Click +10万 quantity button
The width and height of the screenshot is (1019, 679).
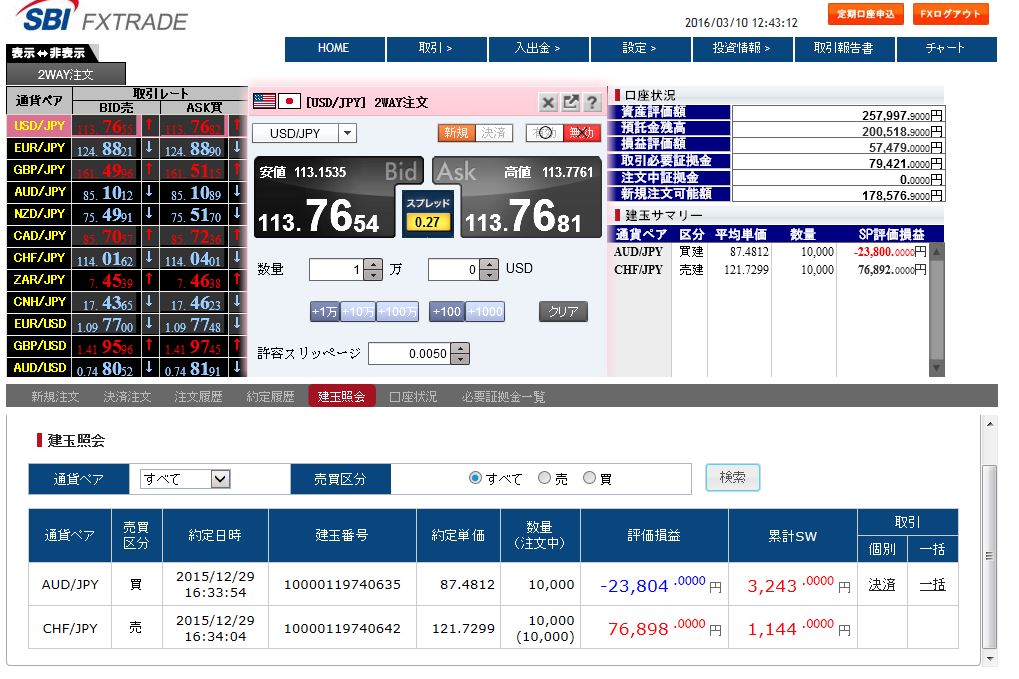(x=358, y=312)
